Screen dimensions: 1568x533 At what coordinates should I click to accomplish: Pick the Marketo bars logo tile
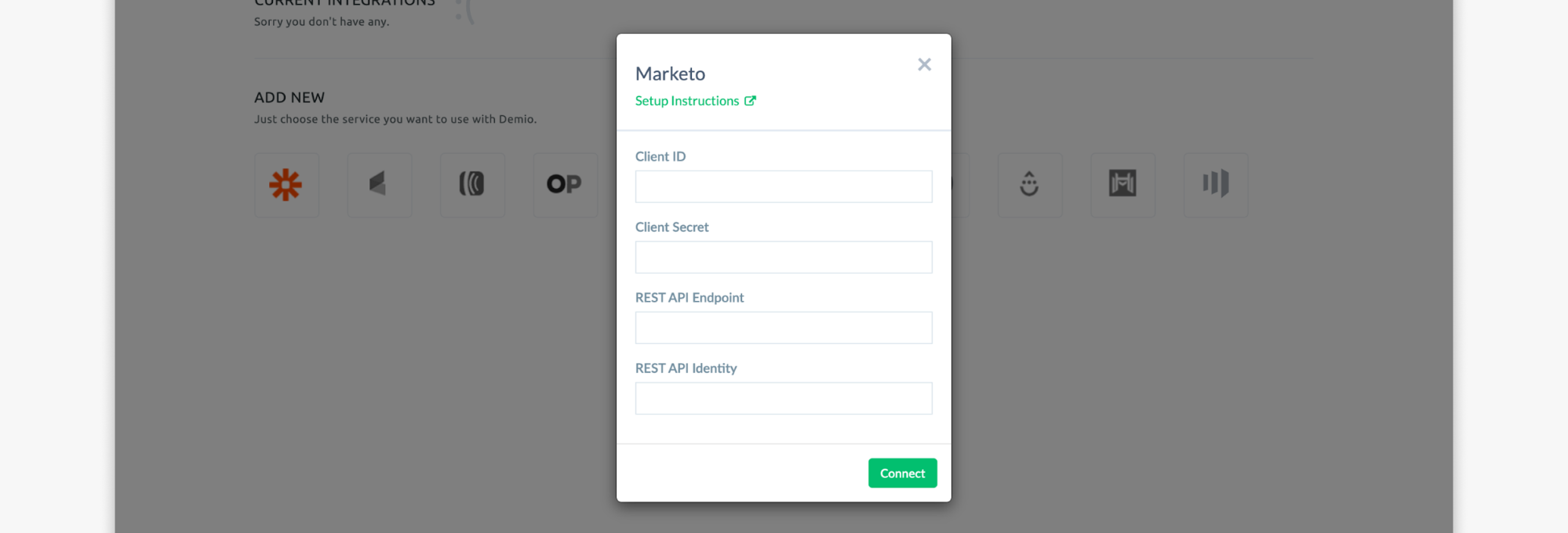point(1216,185)
